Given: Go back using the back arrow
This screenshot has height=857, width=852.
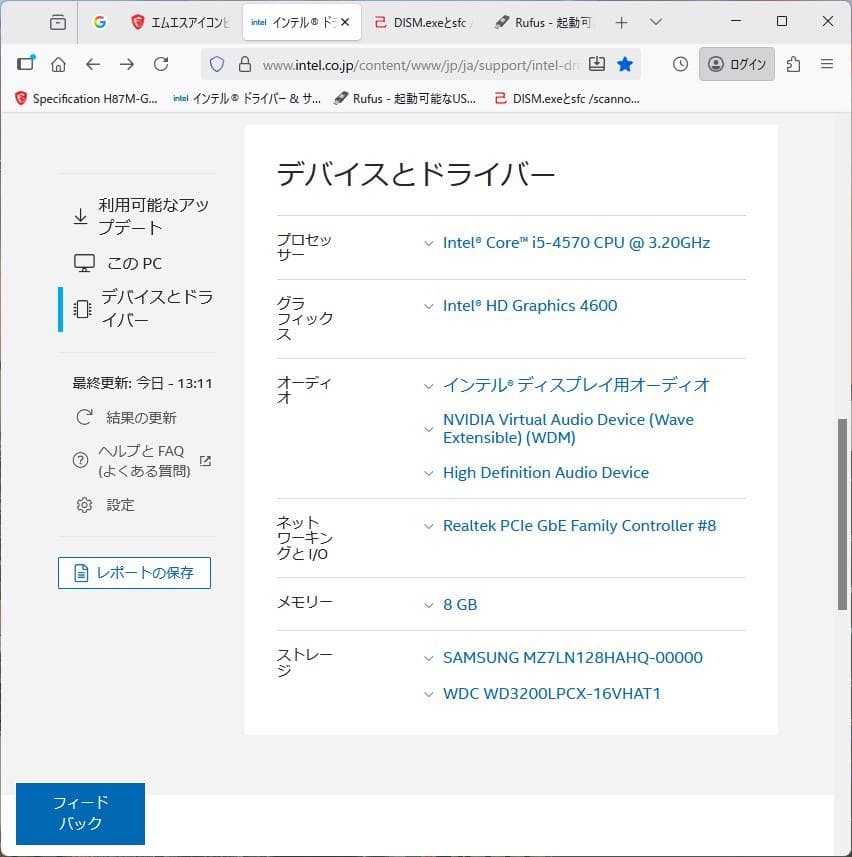Looking at the screenshot, I should tap(91, 63).
